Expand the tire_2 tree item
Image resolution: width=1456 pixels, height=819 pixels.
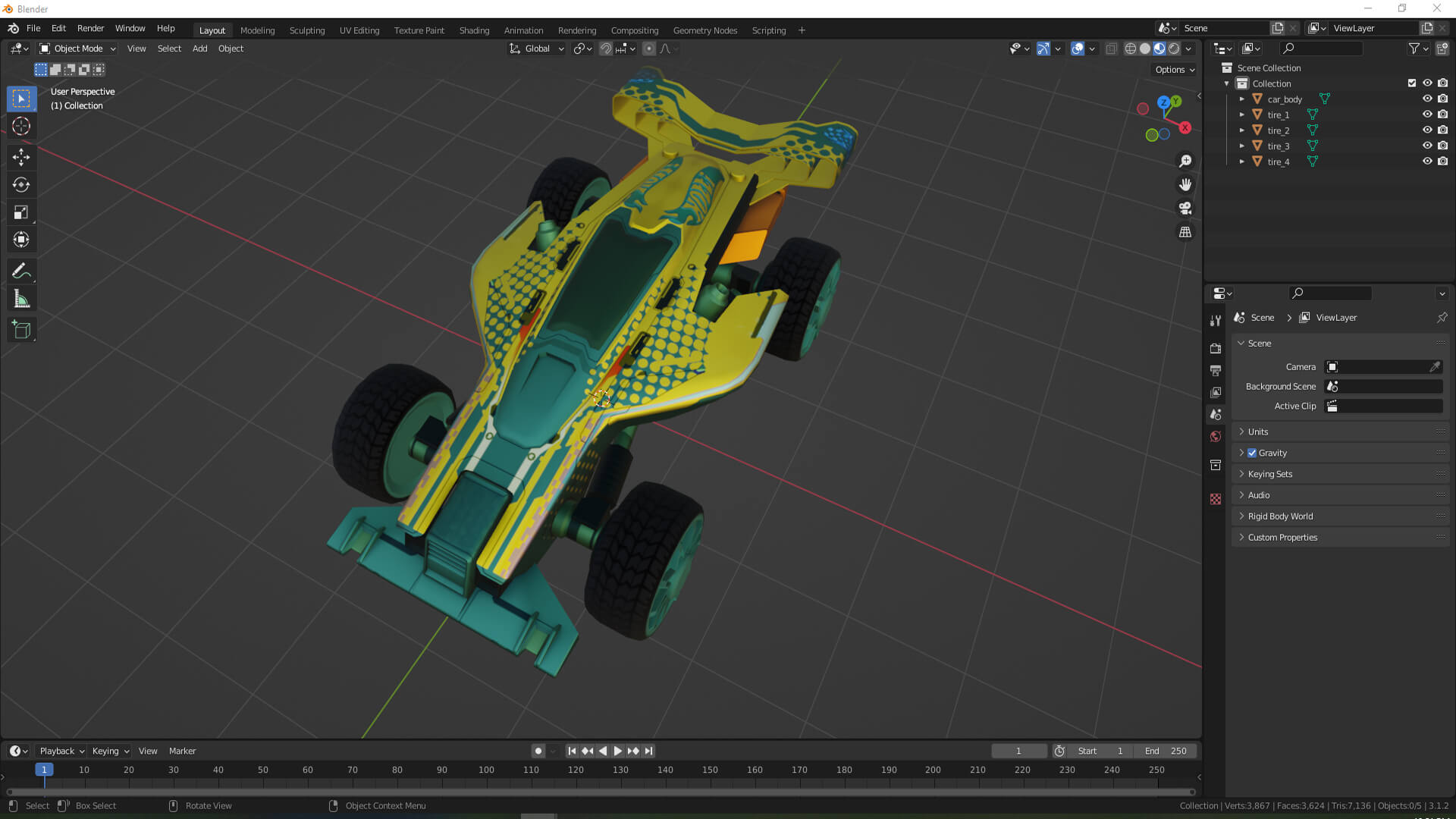point(1241,130)
